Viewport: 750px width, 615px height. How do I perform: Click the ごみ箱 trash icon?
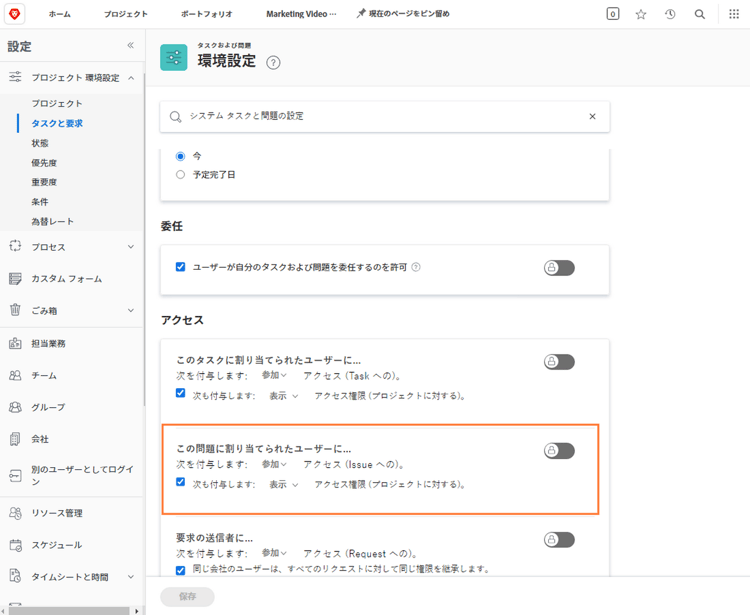15,310
